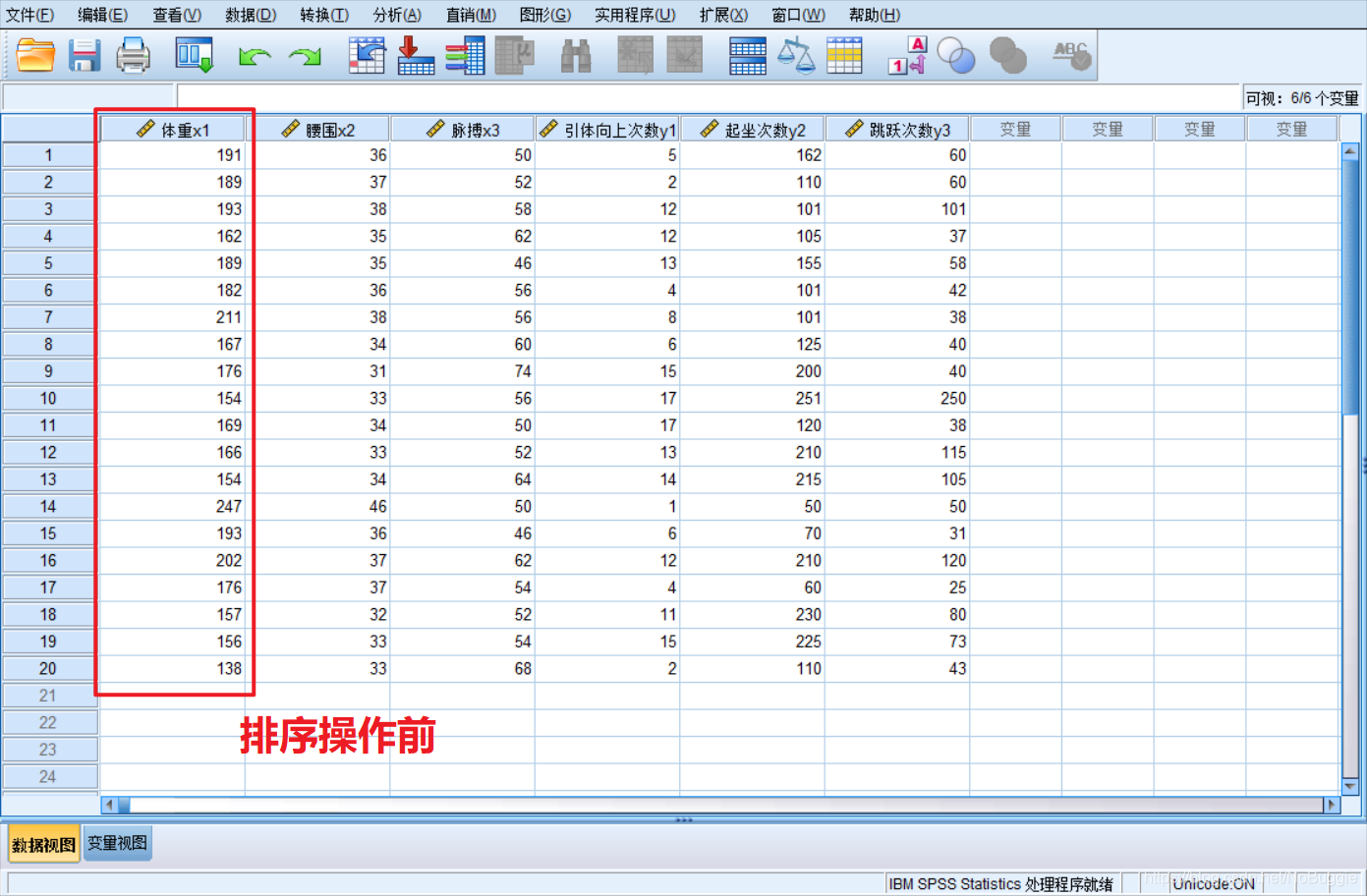Open the Variables info toolbar icon

[465, 56]
